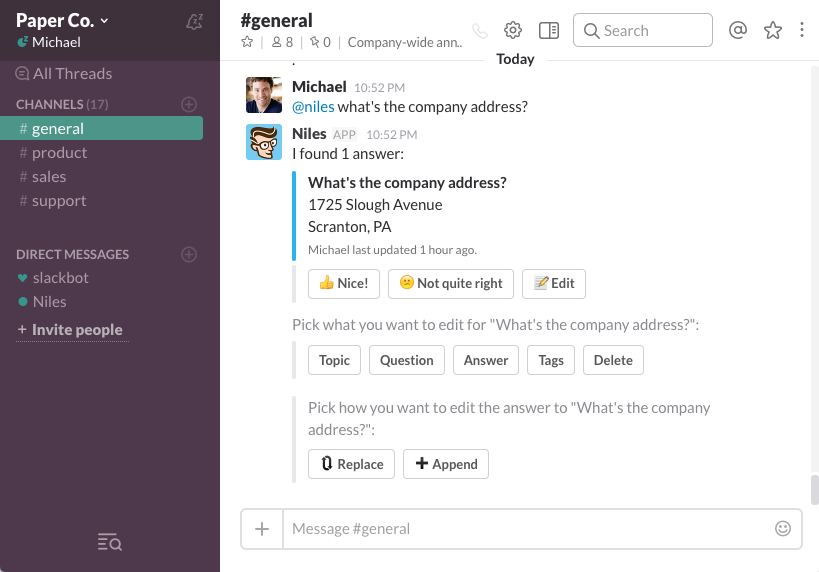Open Paper Co. workspace dropdown menu
The width and height of the screenshot is (819, 572).
point(63,20)
